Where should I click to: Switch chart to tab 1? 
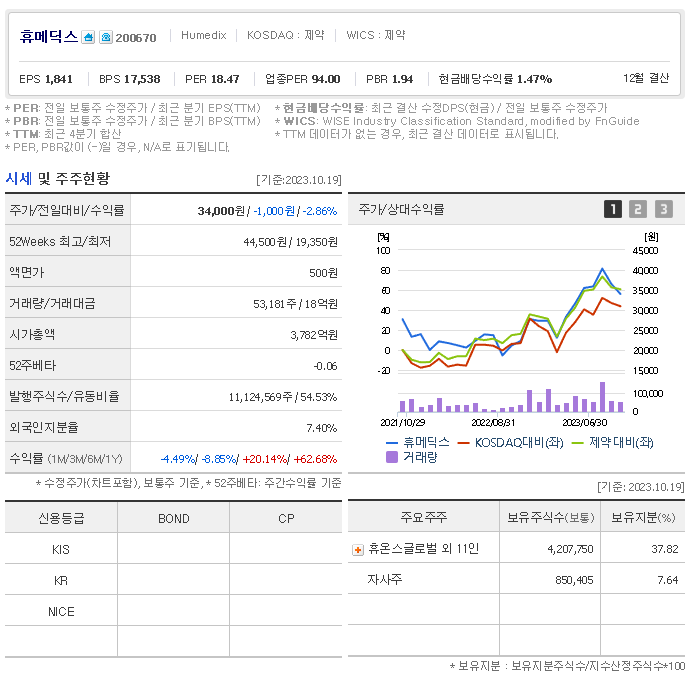613,209
